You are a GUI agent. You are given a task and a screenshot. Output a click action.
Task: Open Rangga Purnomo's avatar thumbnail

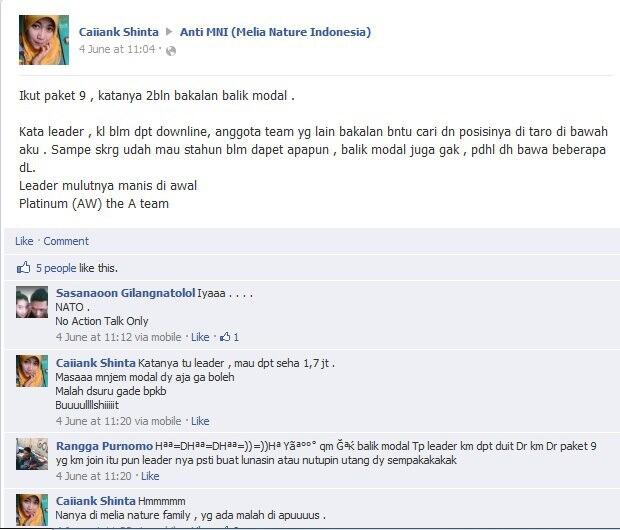coord(32,454)
